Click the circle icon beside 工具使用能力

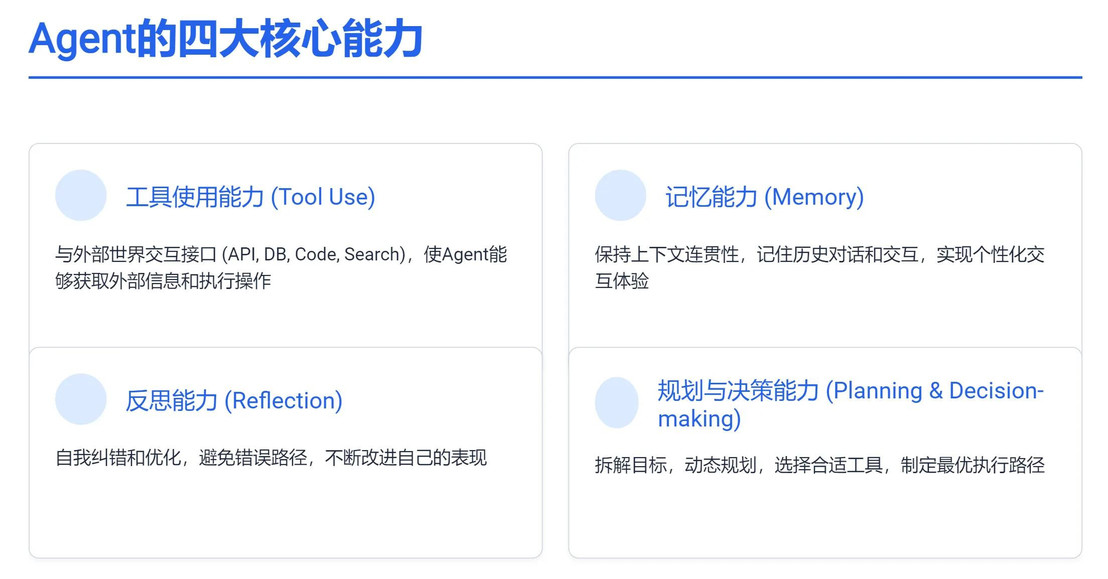[x=81, y=195]
